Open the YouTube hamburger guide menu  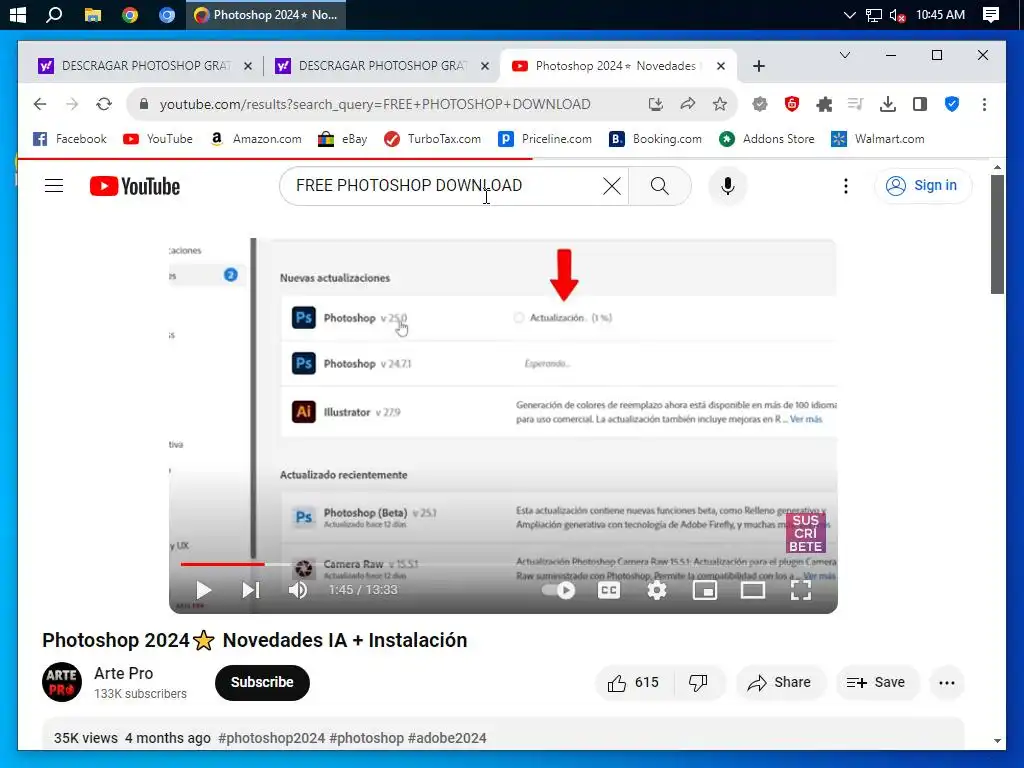coord(54,186)
